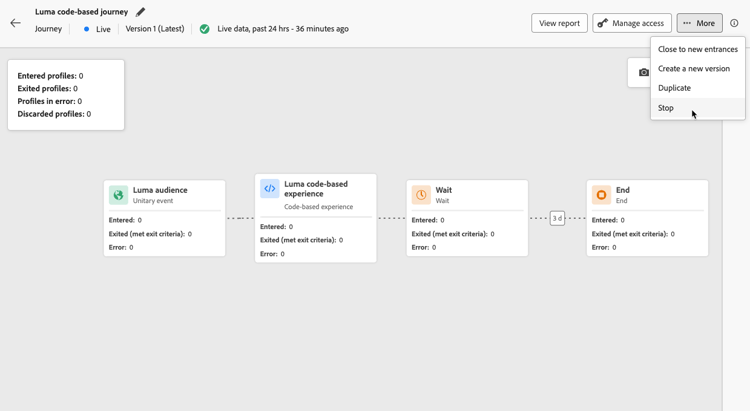
Task: Click the 3 d wait duration label
Action: tap(557, 218)
